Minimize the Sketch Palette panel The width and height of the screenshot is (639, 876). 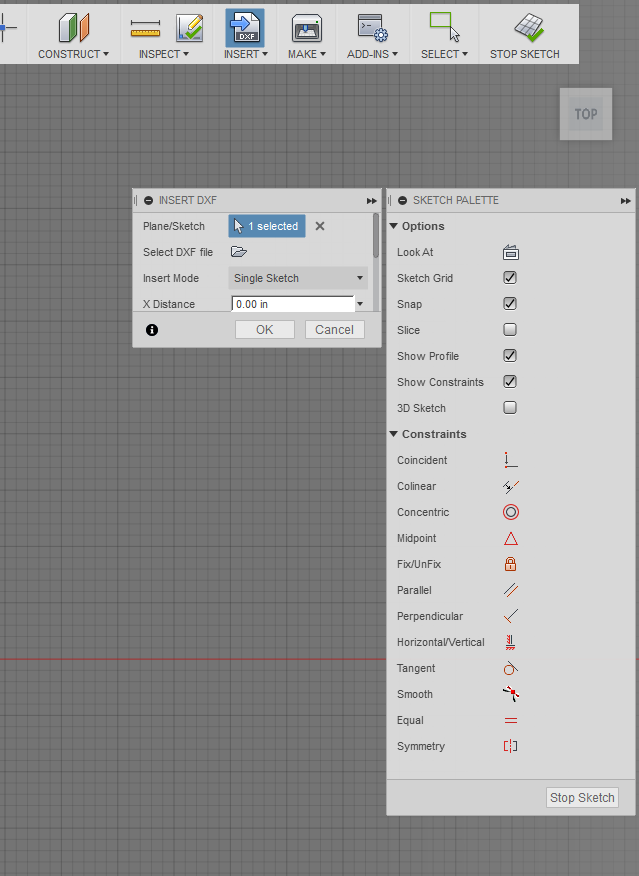403,201
